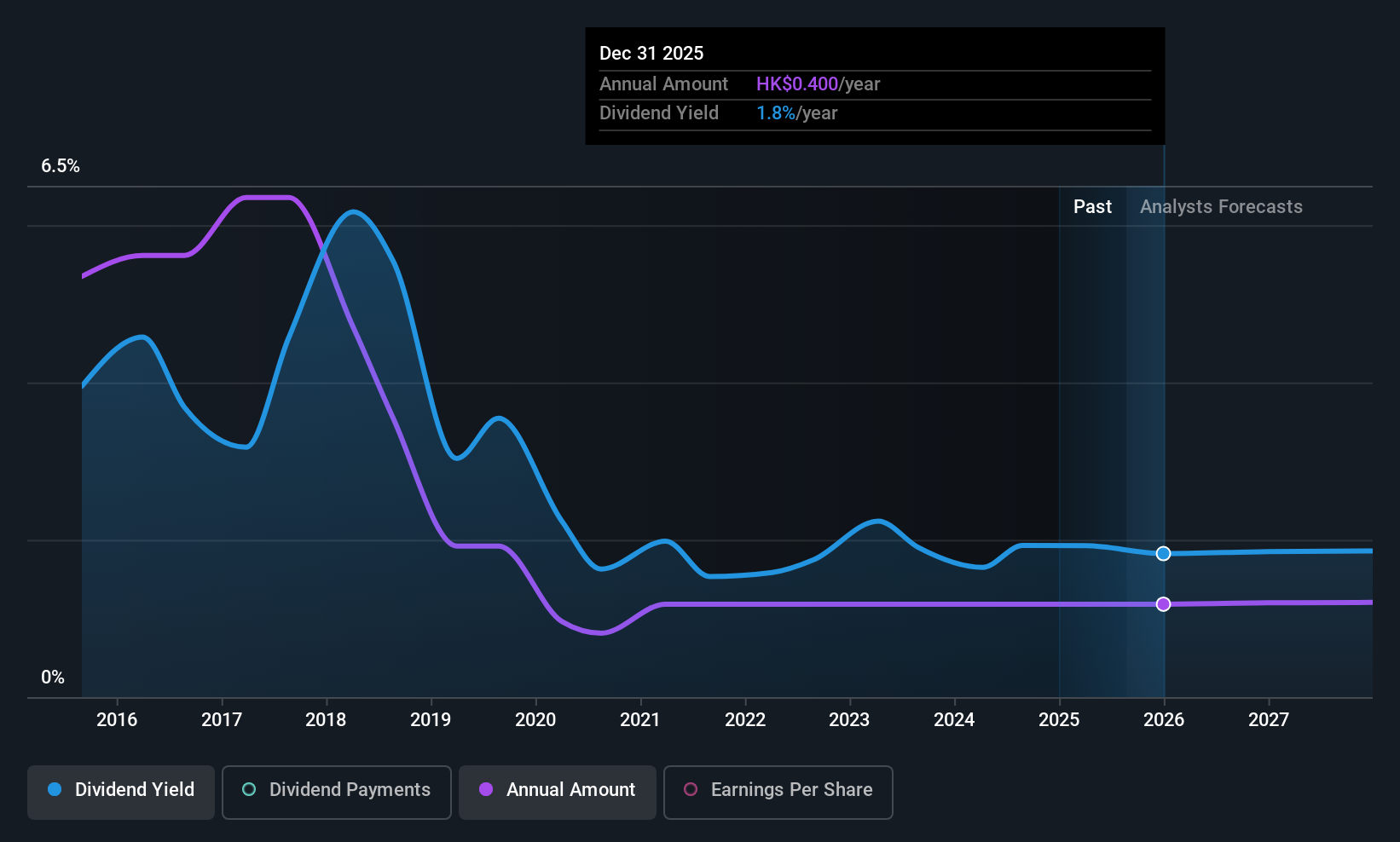Toggle the Annual Amount legend series
Screen dimensions: 1400x842
point(558,793)
